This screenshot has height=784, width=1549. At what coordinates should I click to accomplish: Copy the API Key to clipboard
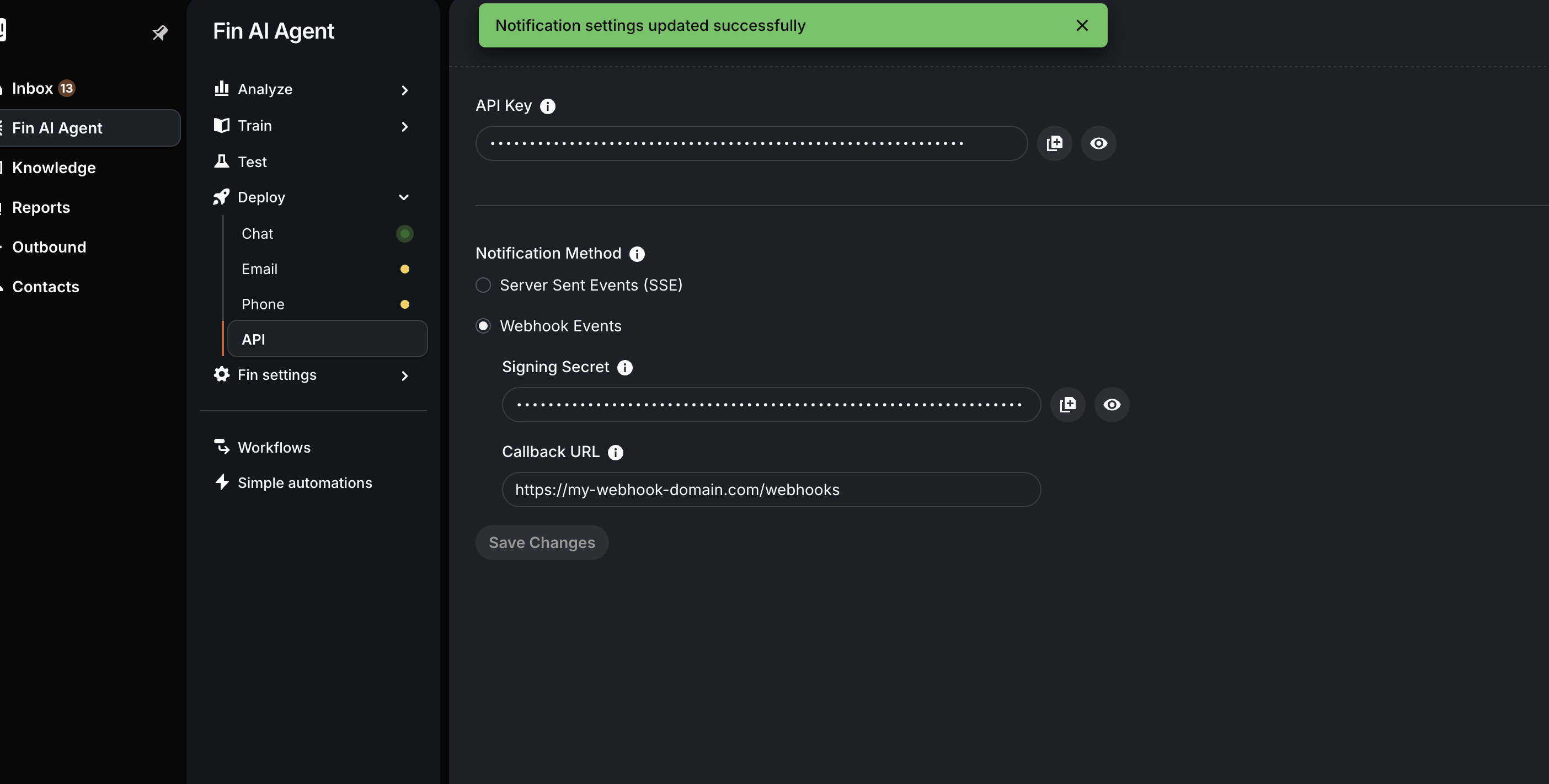(1054, 143)
